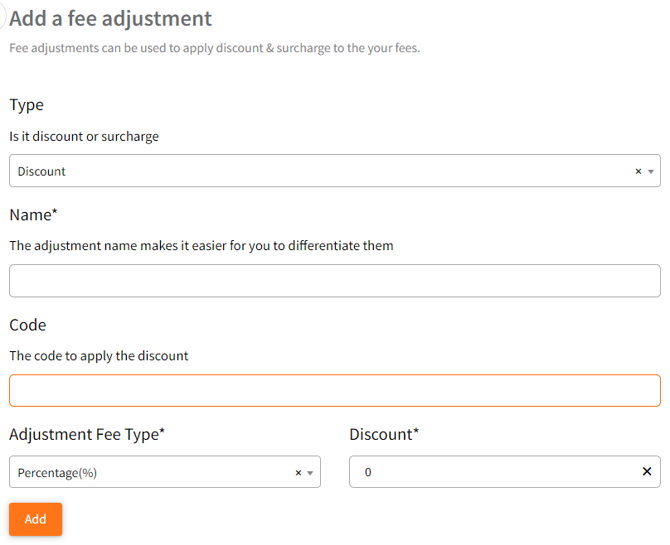Click the "Is it discount or surcharge" hint

84,136
